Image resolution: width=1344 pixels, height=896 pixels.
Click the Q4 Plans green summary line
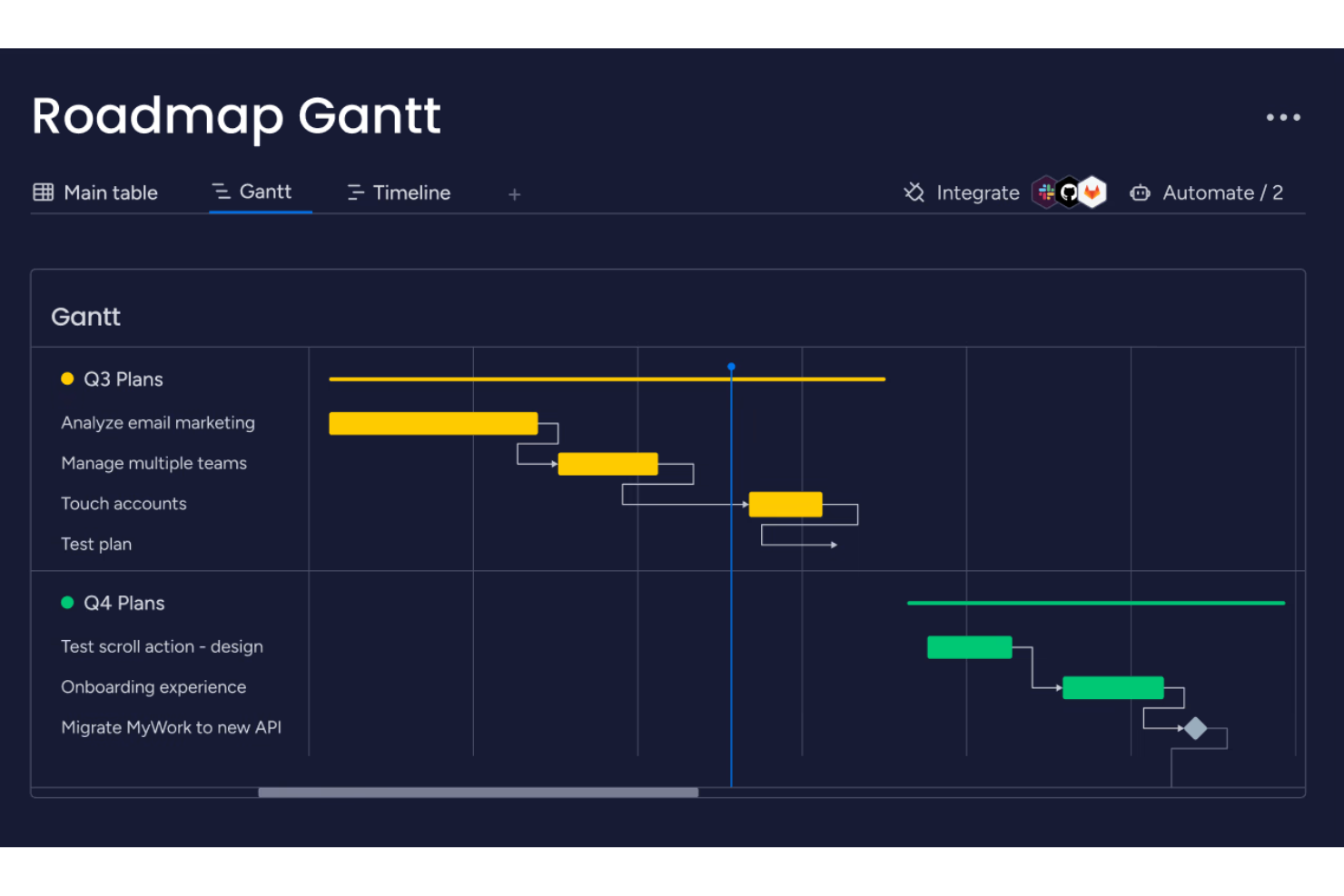pyautogui.click(x=1096, y=603)
